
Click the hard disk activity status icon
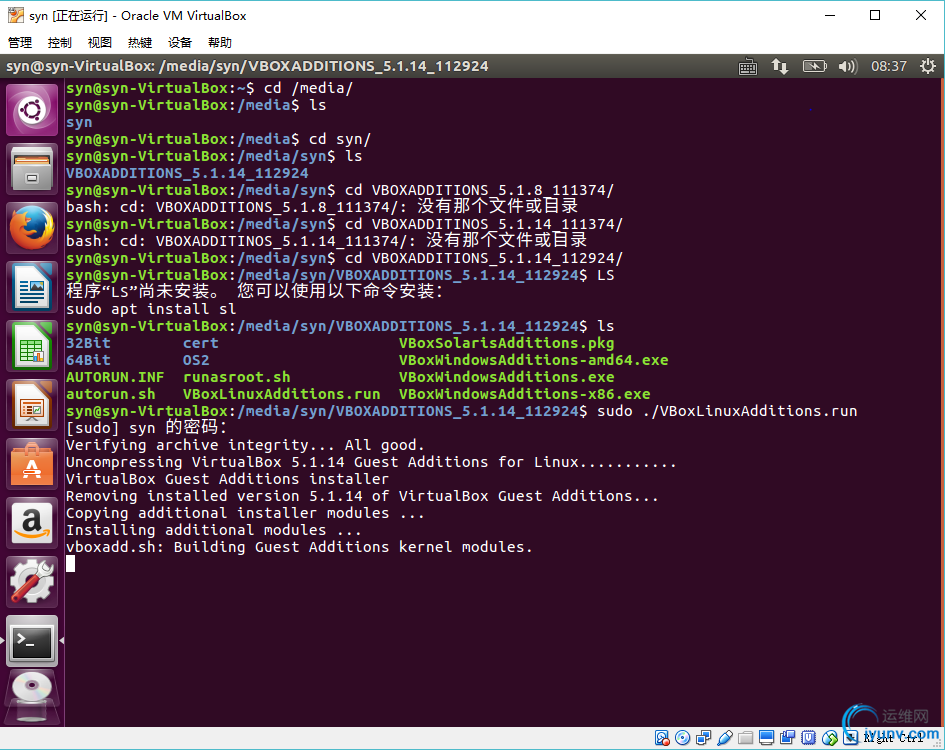click(x=662, y=738)
